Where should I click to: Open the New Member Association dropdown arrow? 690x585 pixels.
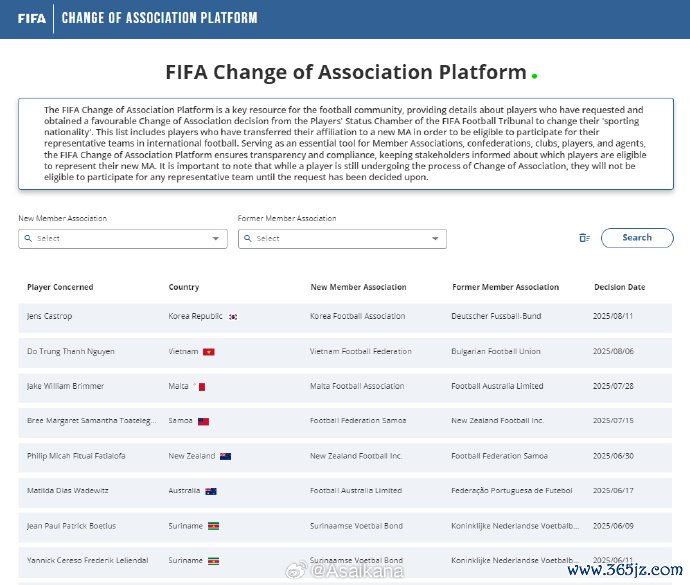pyautogui.click(x=215, y=239)
